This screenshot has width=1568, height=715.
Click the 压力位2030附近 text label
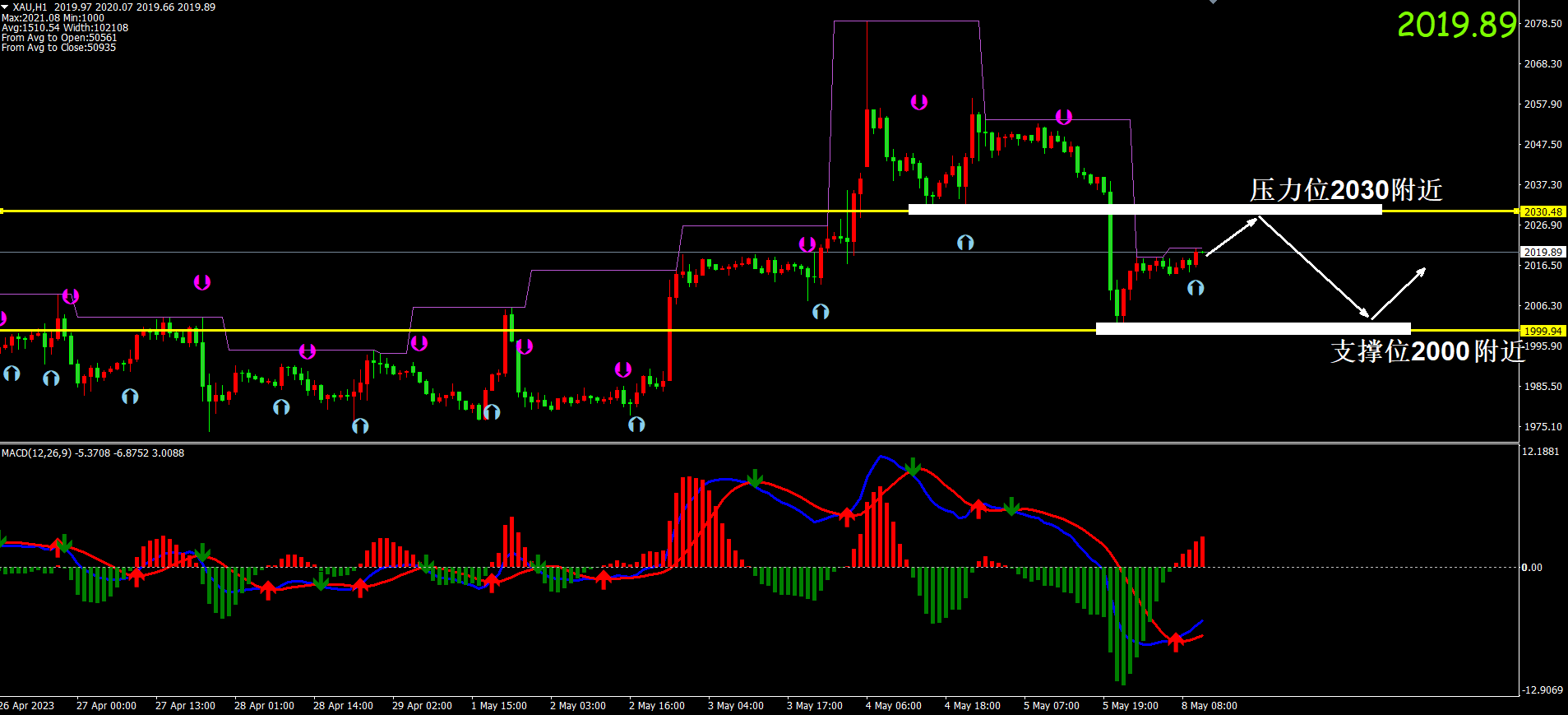tap(1346, 190)
